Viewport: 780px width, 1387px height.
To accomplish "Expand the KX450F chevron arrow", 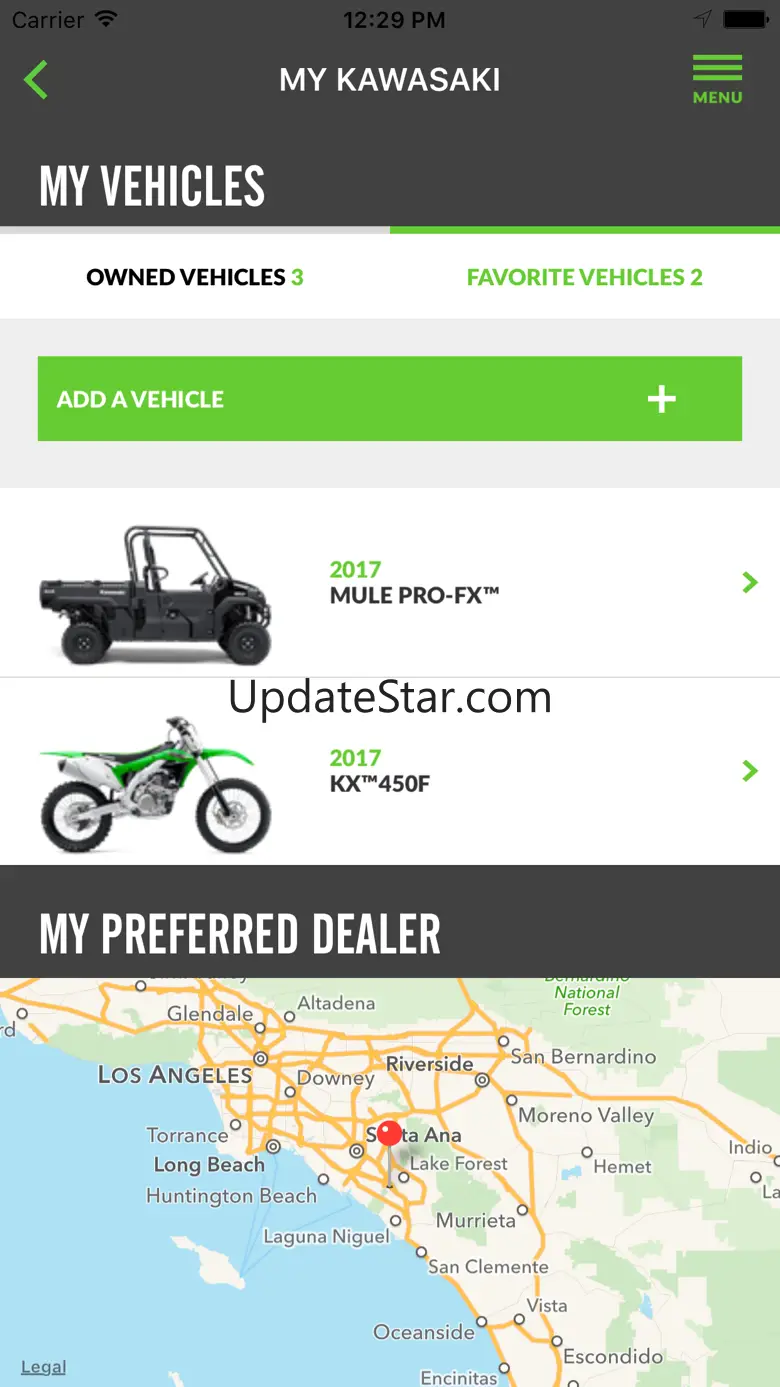I will pos(750,770).
